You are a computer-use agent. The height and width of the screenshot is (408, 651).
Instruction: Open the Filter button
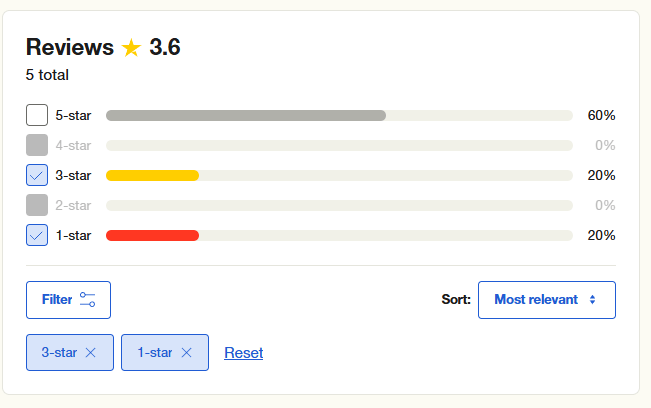click(x=69, y=300)
